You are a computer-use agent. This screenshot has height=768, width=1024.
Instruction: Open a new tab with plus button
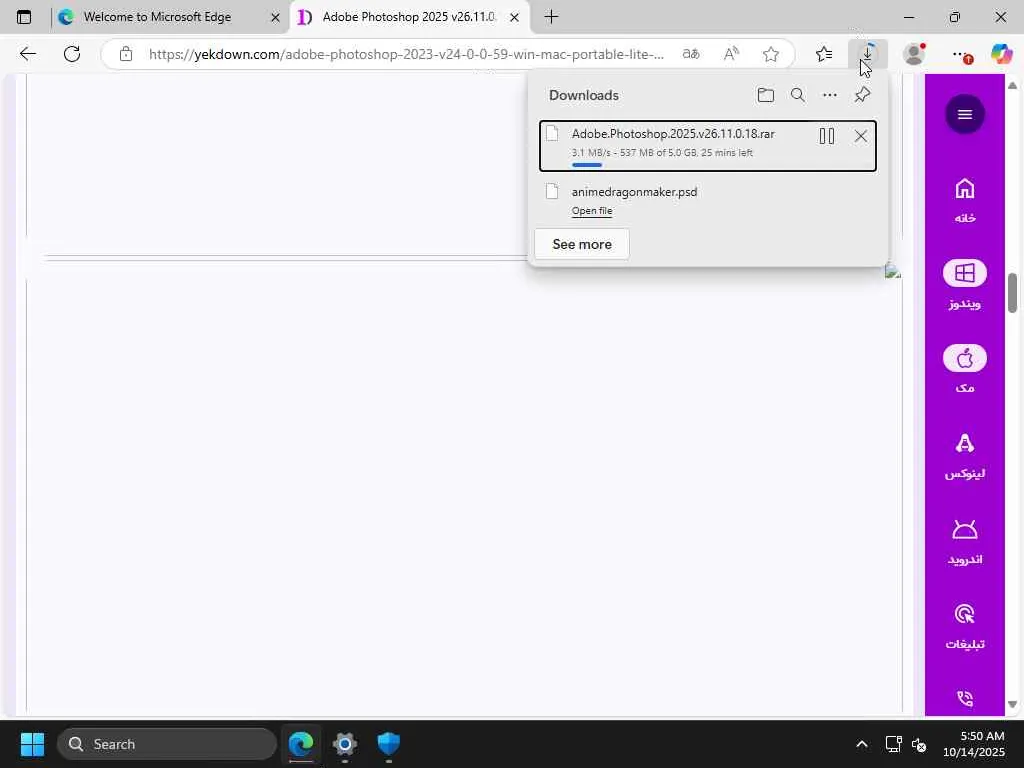tap(551, 17)
